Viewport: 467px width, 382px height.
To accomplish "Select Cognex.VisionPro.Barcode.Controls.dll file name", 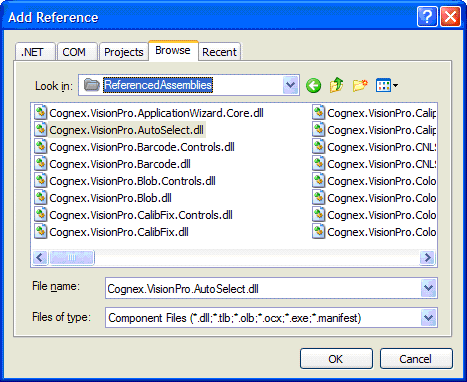I will [142, 147].
